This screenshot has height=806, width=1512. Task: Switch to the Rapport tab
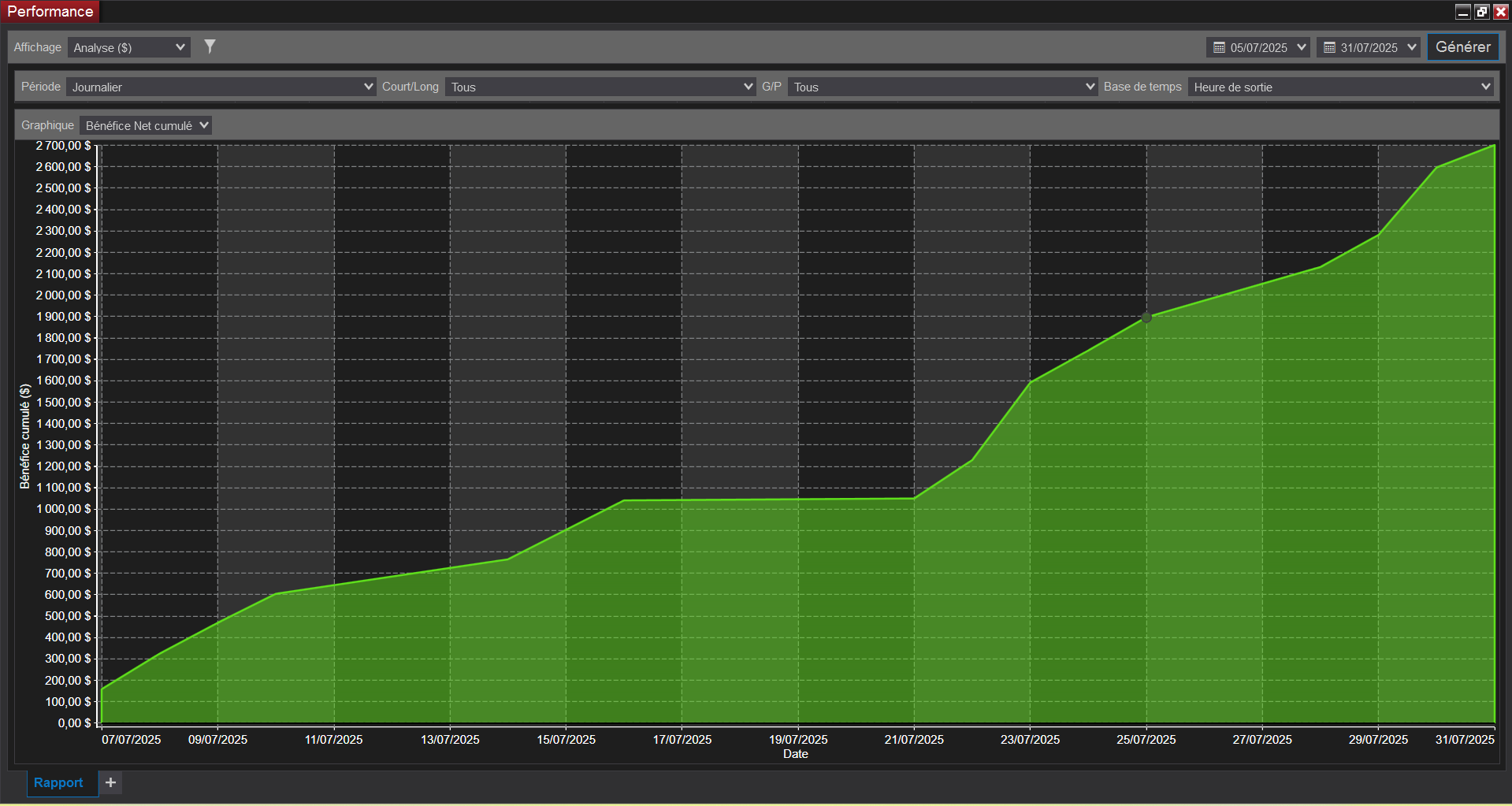click(58, 782)
